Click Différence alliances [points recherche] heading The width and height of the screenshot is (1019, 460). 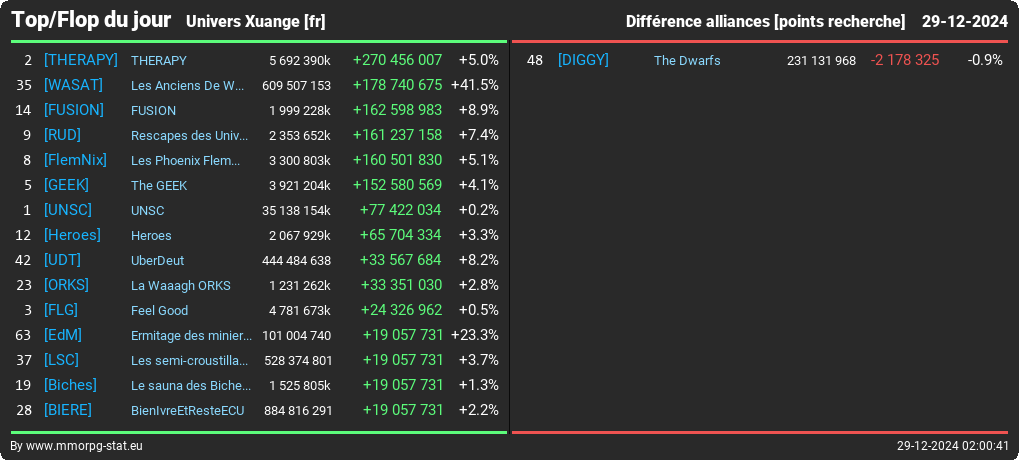[765, 21]
